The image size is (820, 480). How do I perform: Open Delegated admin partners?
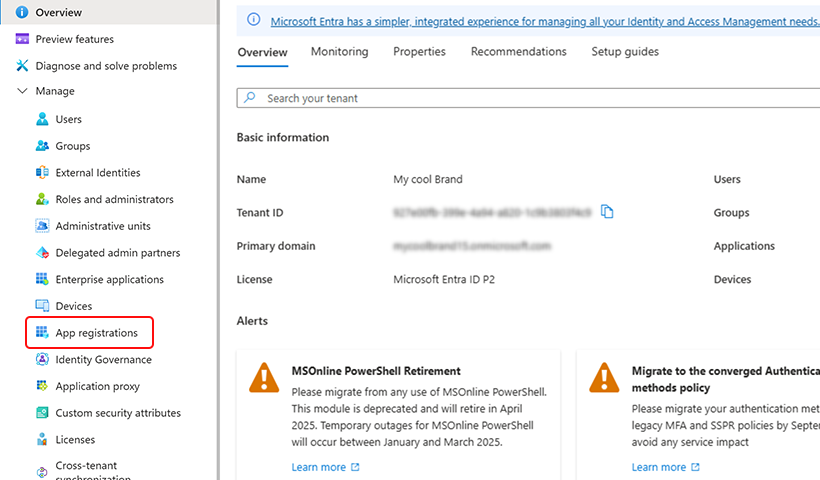click(118, 253)
